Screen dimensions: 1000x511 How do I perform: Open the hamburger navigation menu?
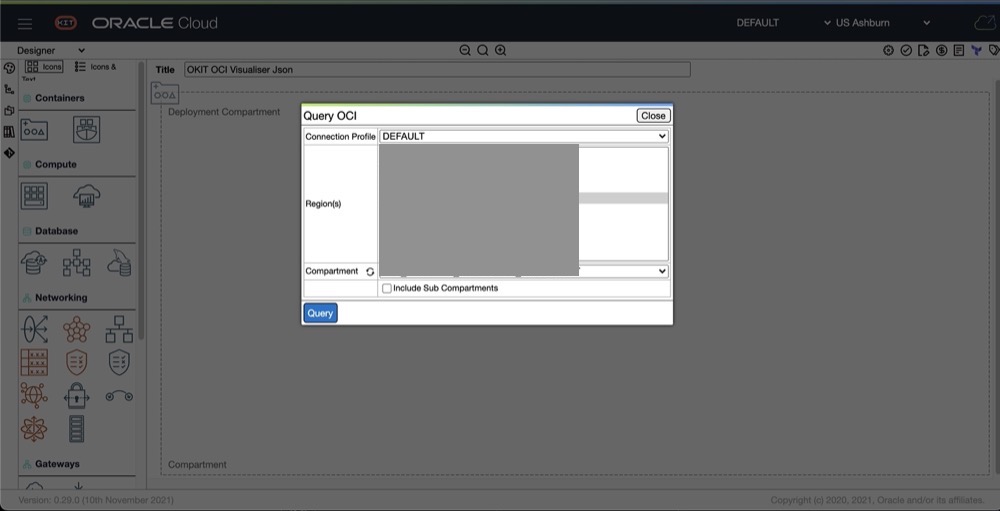pos(25,24)
